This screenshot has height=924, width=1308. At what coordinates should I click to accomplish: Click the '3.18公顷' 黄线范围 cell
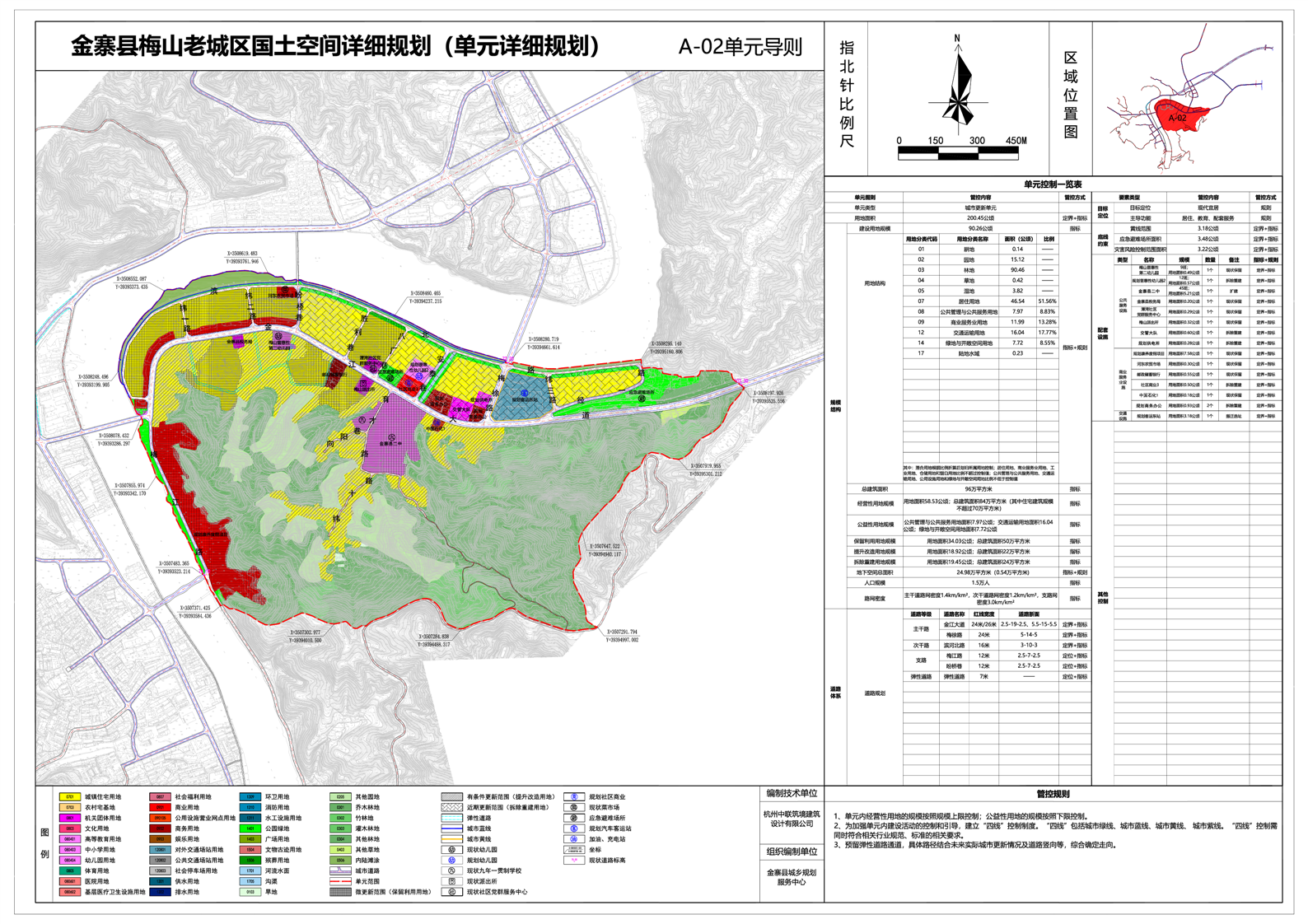[1208, 229]
